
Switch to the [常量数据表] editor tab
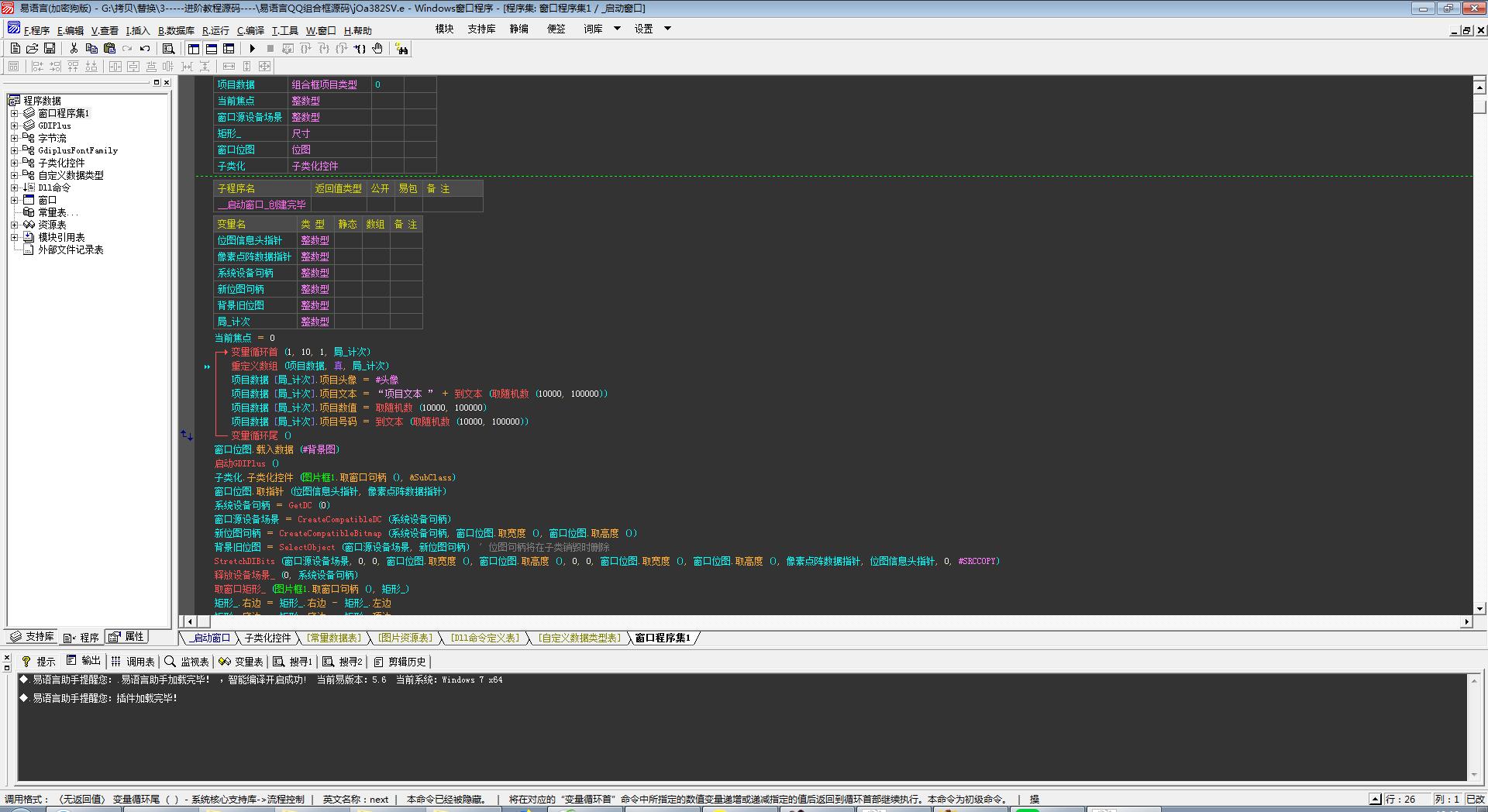tap(333, 638)
